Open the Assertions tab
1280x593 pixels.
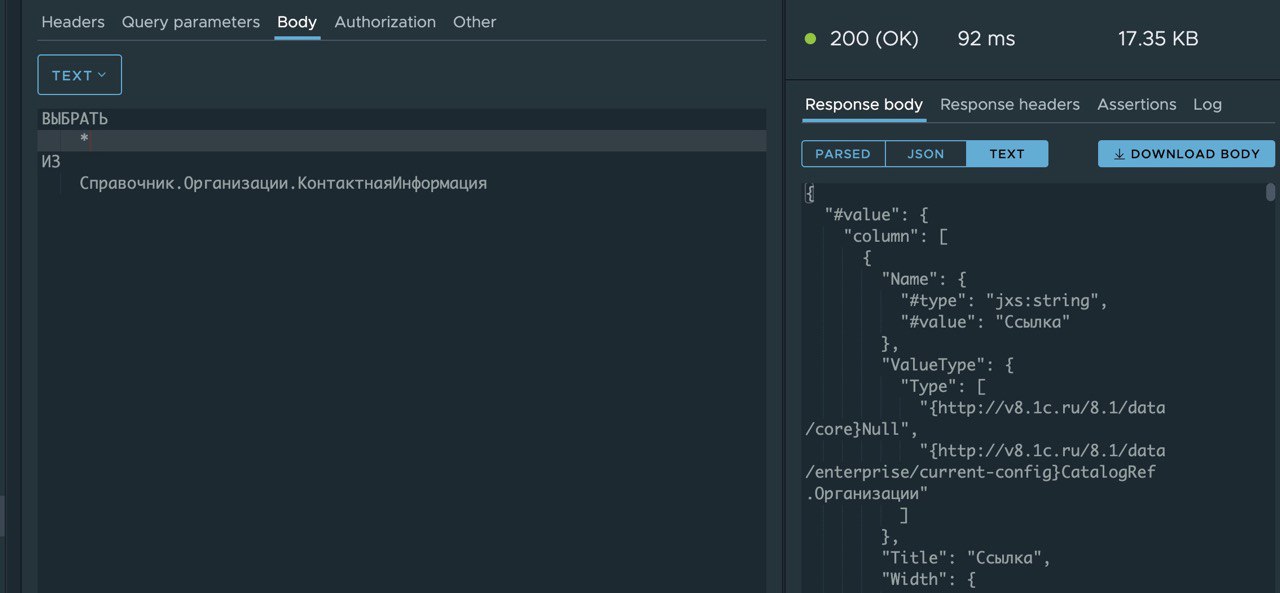click(x=1137, y=104)
